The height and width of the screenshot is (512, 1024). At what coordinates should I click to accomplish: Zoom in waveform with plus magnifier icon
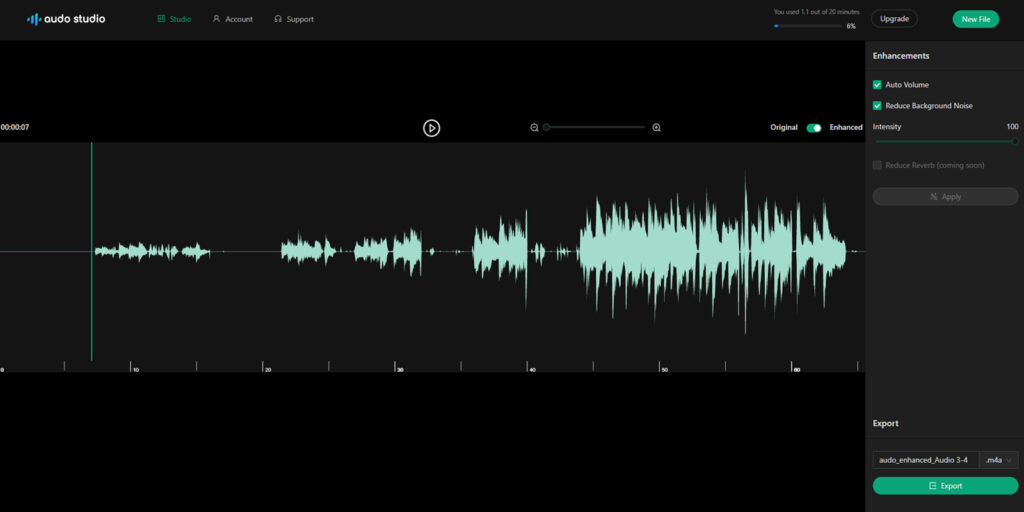point(656,128)
